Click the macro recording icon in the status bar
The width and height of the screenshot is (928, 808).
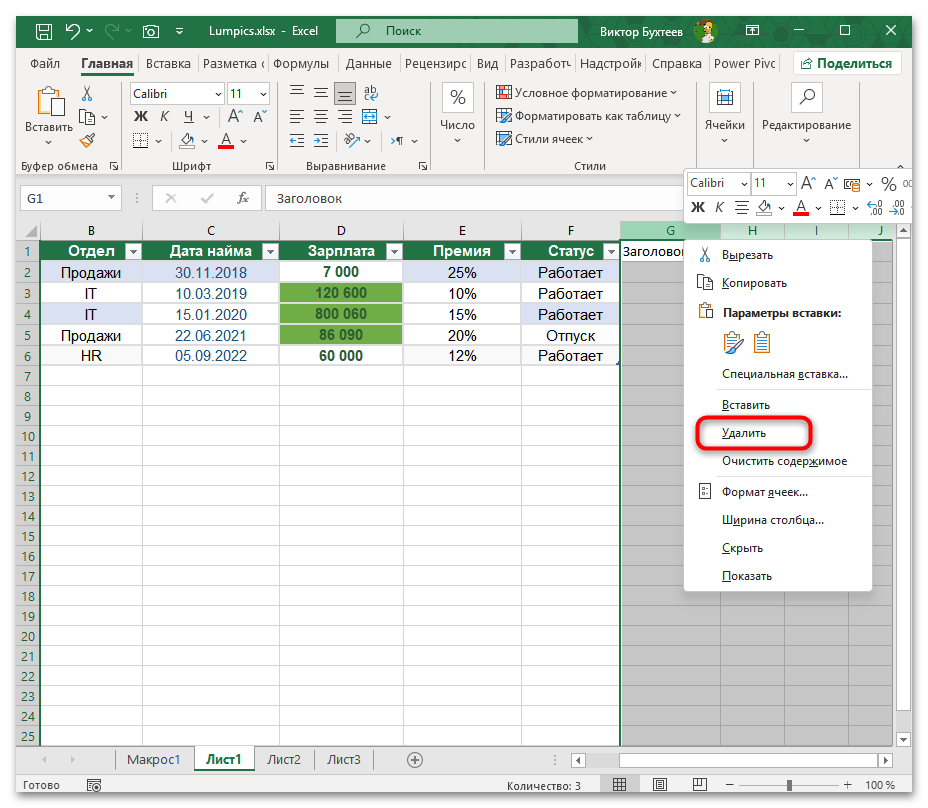point(92,785)
